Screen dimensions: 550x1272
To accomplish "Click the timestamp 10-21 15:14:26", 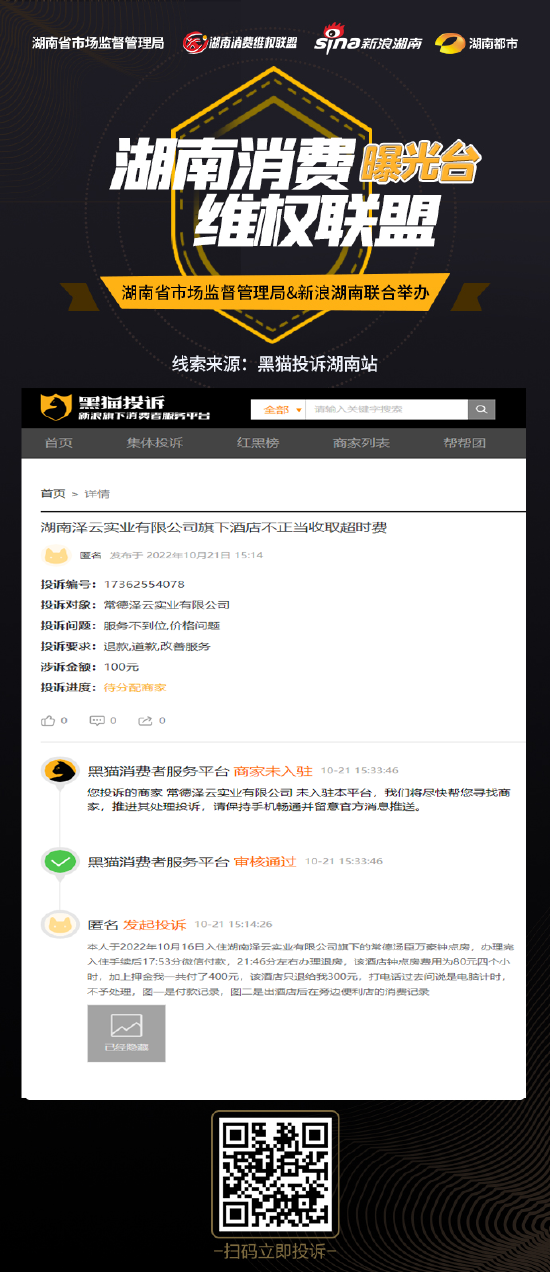I will click(x=233, y=924).
